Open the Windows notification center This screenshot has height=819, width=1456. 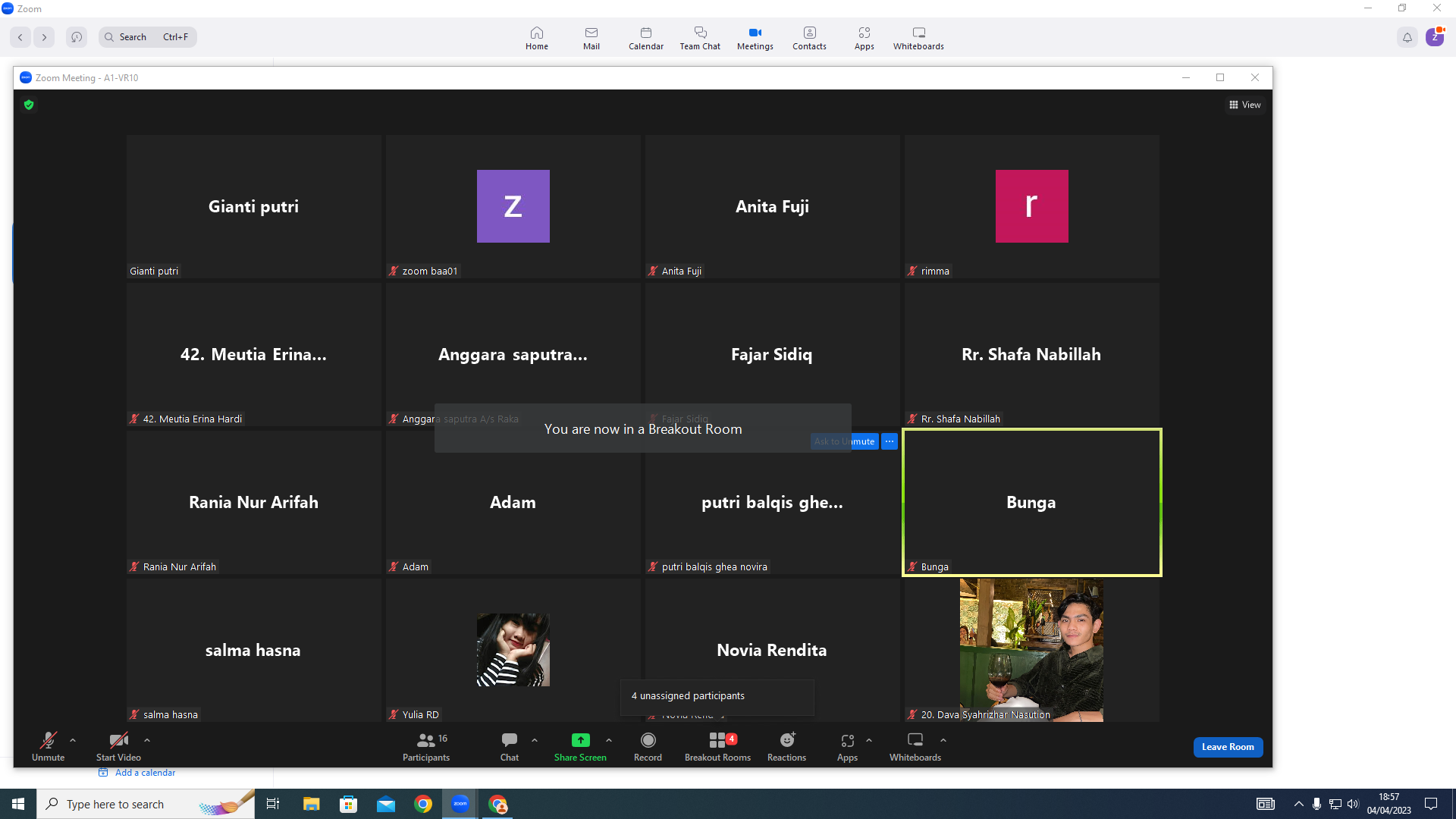click(1431, 804)
